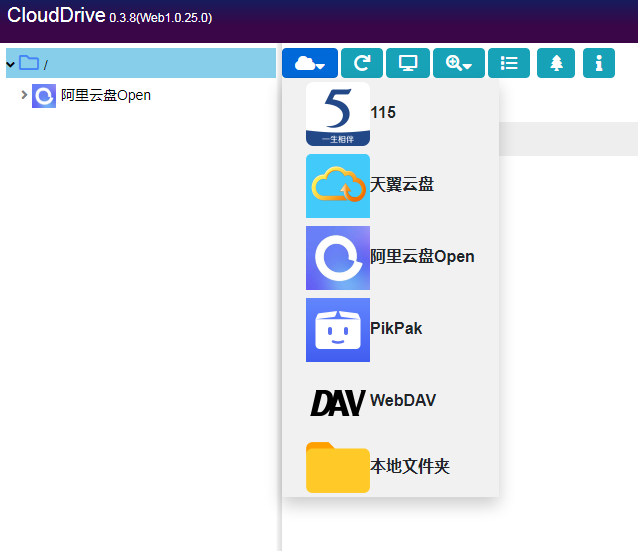Click the list view toolbar icon
This screenshot has width=638, height=551.
pyautogui.click(x=509, y=63)
